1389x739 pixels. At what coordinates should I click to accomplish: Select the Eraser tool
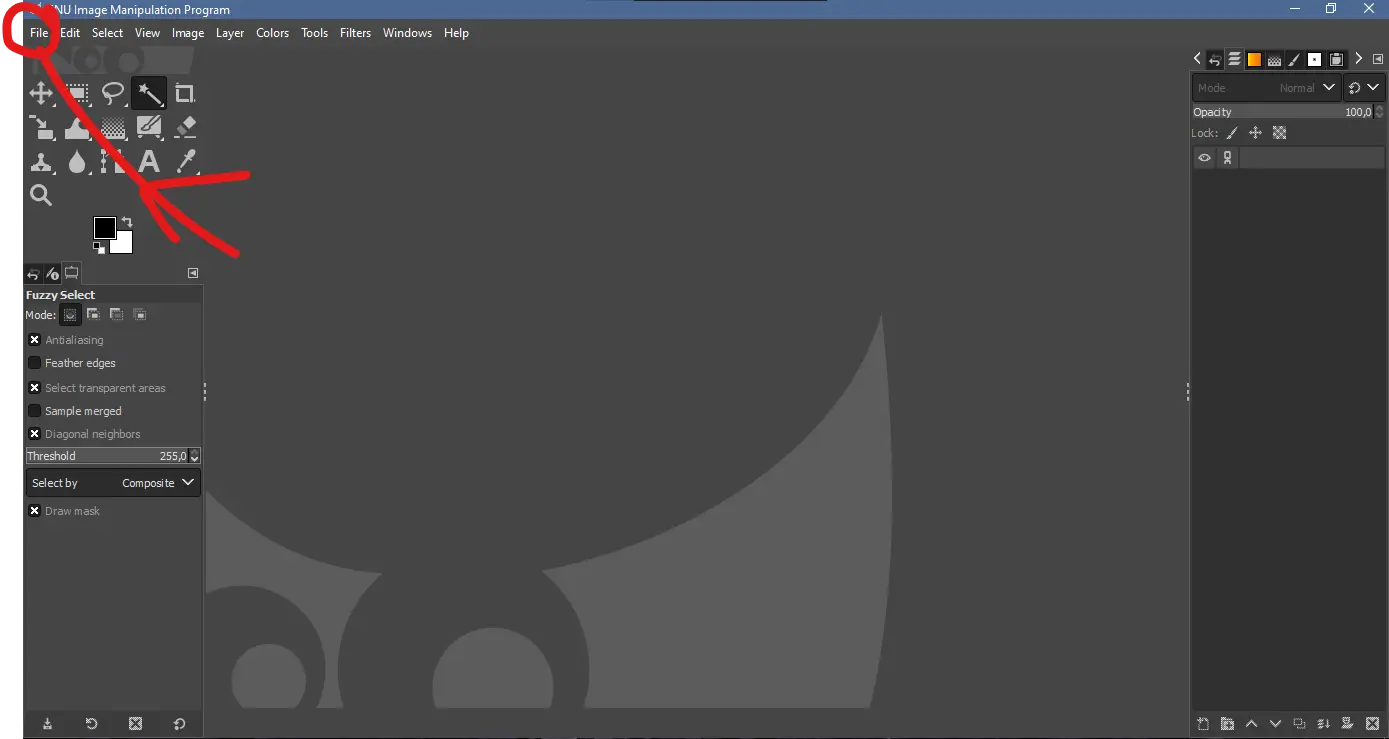pyautogui.click(x=185, y=127)
